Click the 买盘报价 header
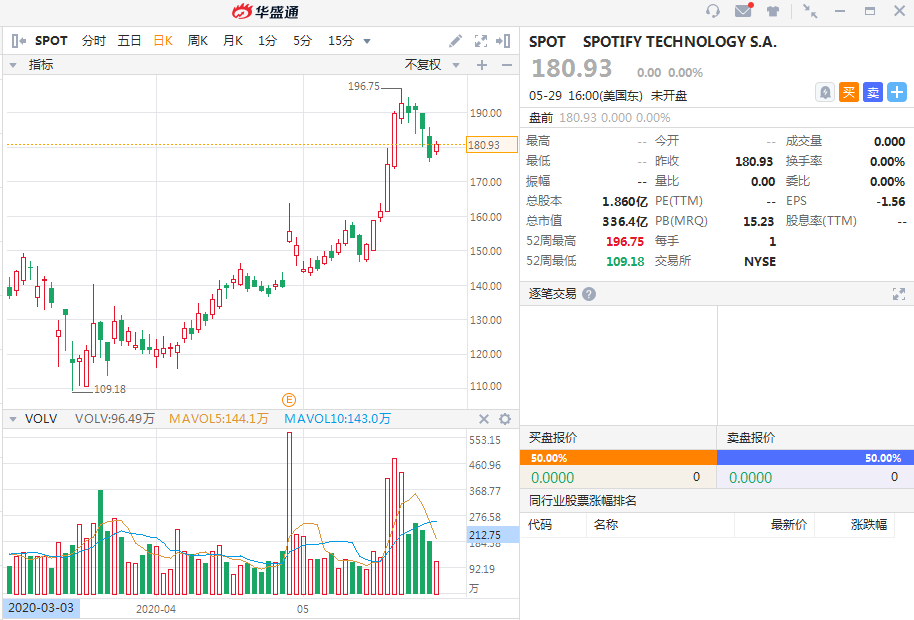Viewport: 914px width, 620px height. click(553, 438)
